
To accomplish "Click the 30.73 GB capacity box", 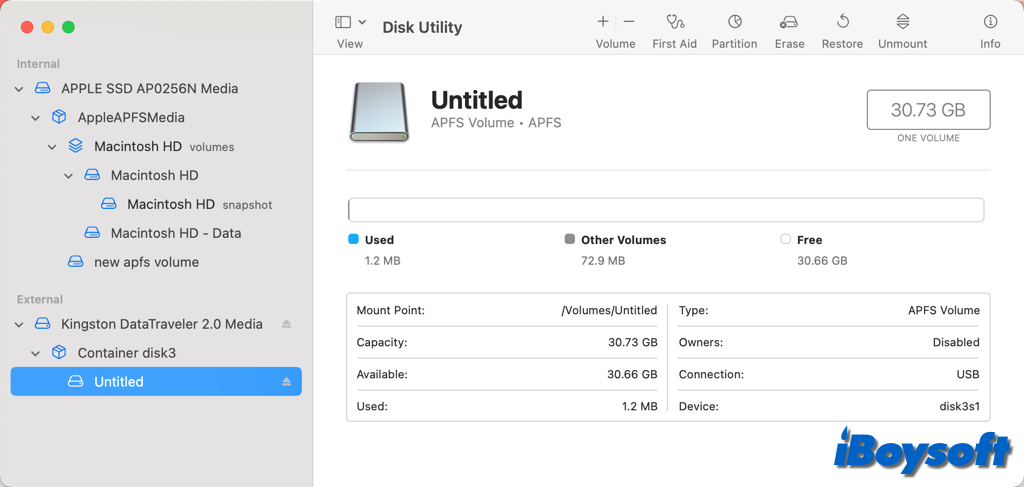I will (x=928, y=110).
